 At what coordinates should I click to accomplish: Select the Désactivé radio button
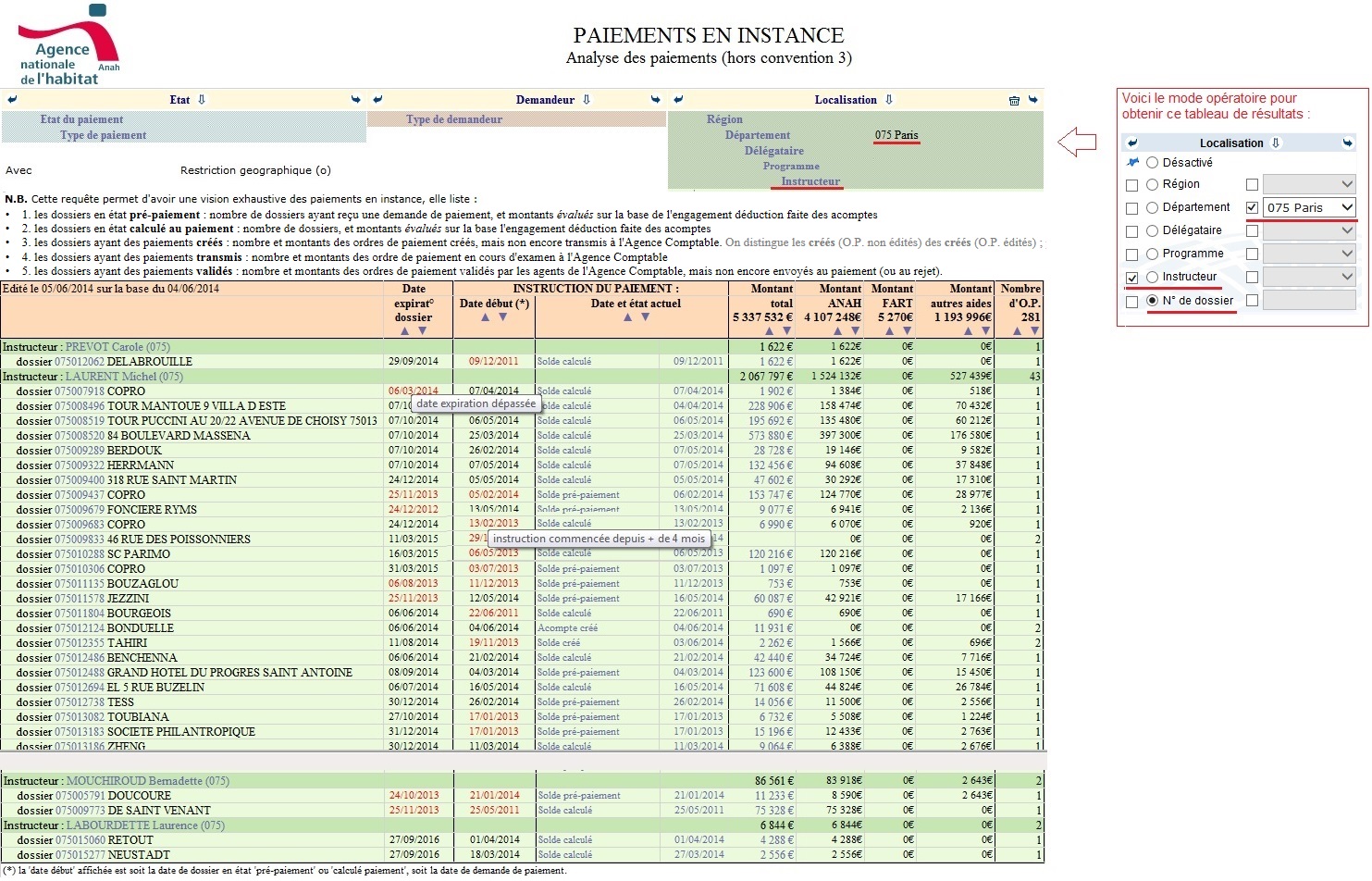pos(1152,163)
